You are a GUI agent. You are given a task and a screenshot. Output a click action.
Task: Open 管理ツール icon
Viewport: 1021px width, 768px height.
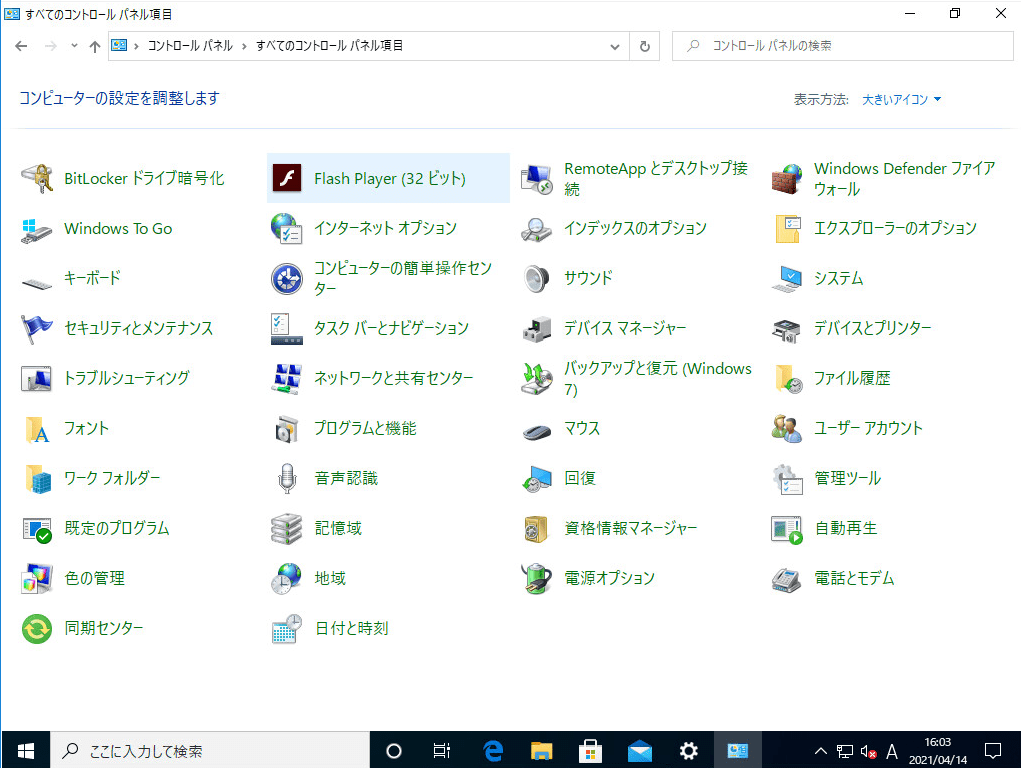point(787,479)
